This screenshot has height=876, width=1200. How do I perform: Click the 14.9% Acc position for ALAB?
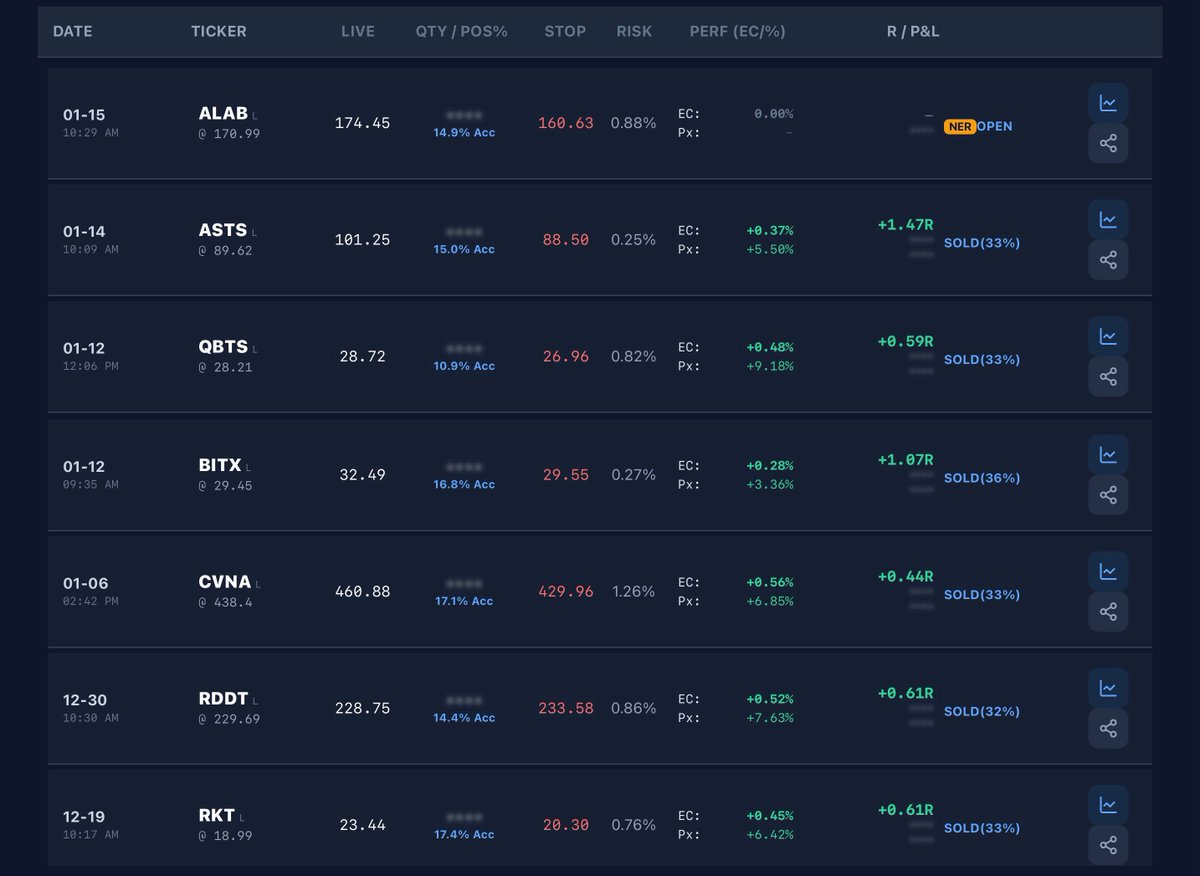coord(464,132)
